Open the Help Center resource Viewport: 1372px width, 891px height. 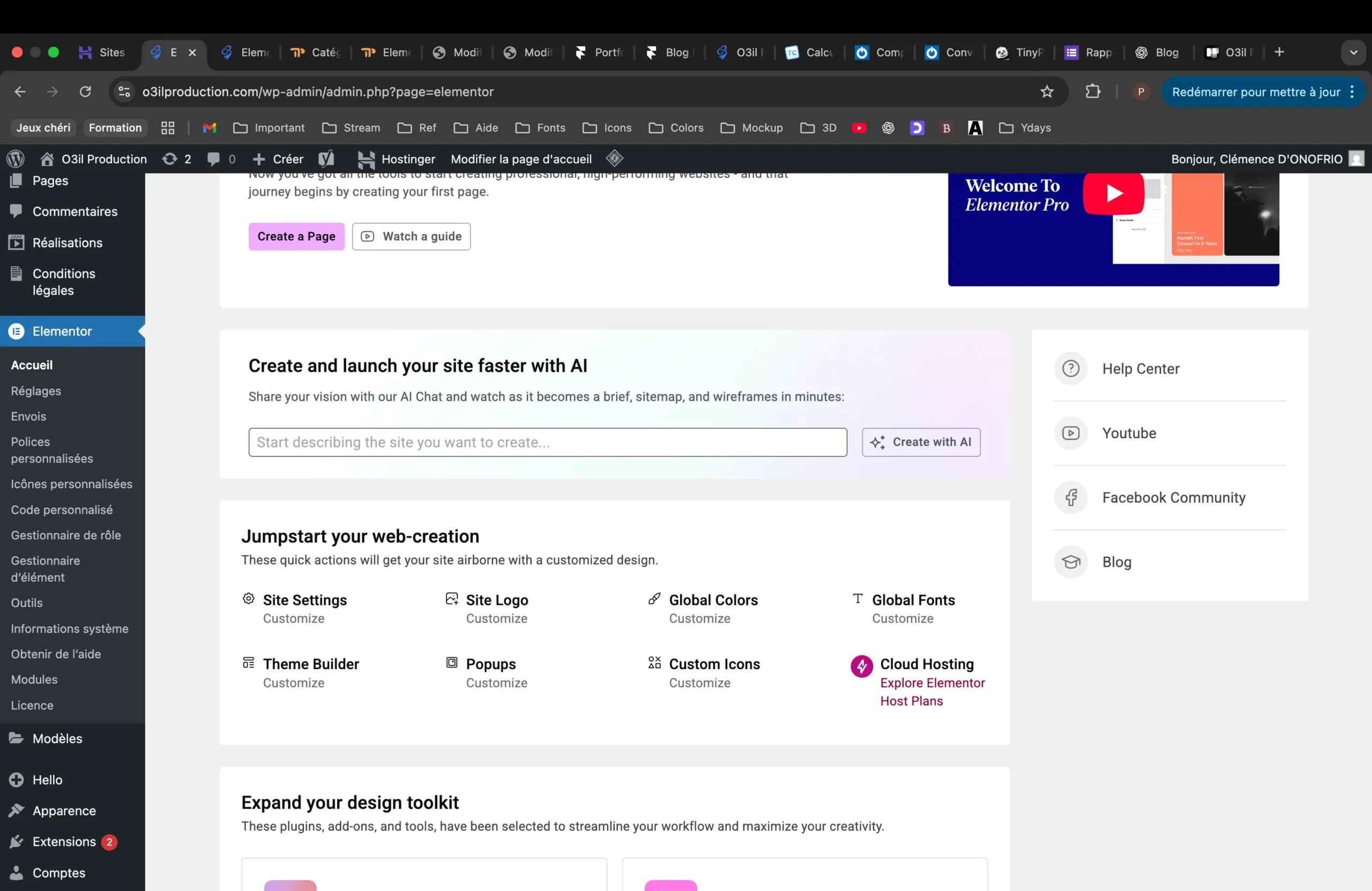1140,368
